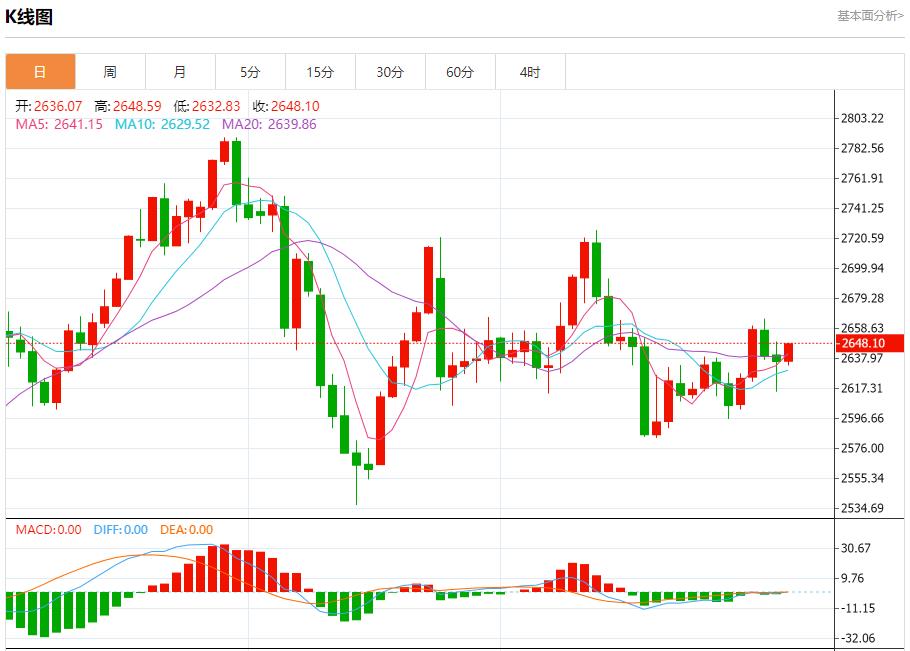The image size is (910, 651).
Task: Click the MA20 indicator label
Action: click(268, 124)
